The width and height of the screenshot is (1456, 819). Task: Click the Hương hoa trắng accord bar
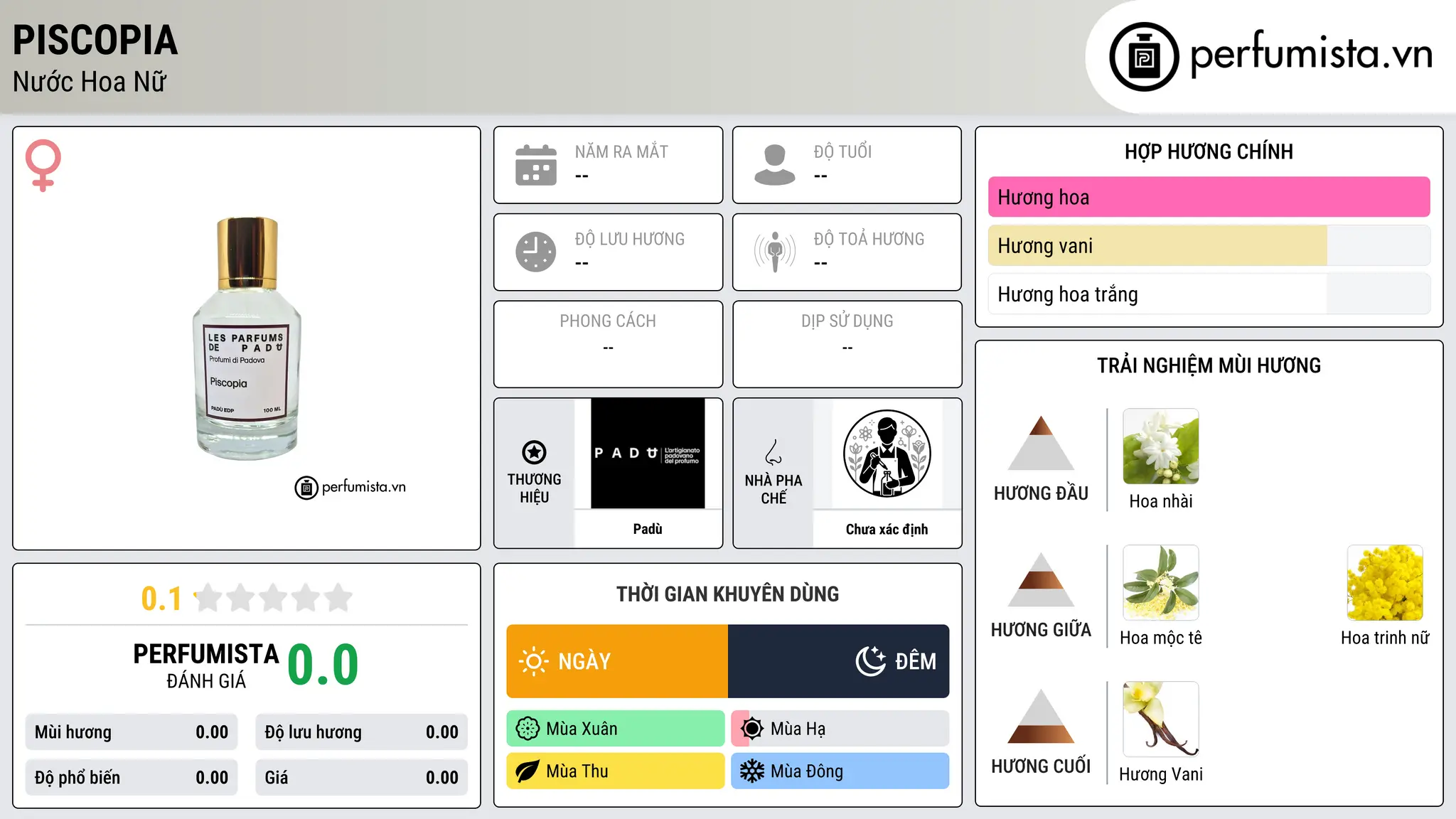(x=1209, y=294)
